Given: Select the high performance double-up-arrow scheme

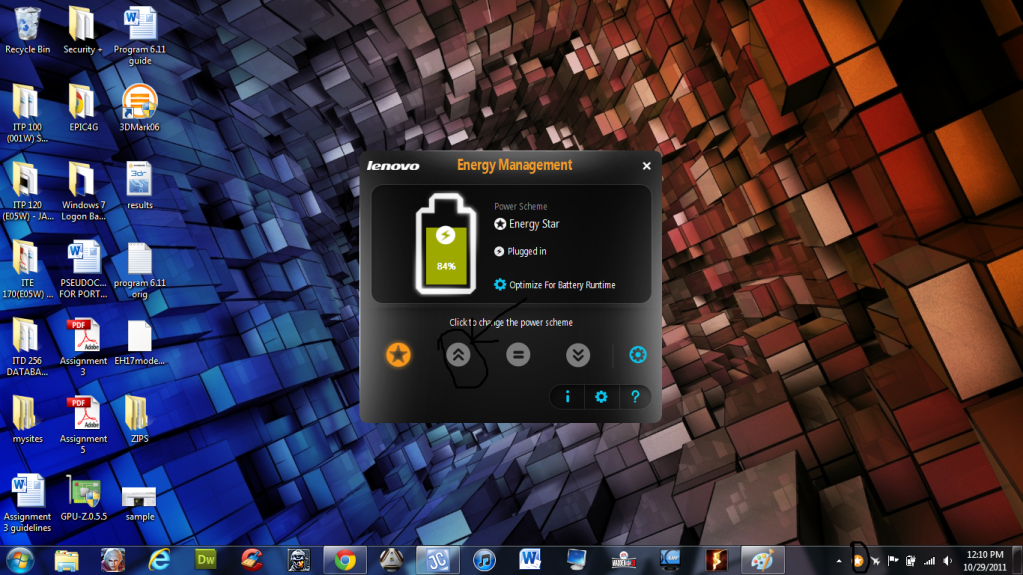Looking at the screenshot, I should pyautogui.click(x=458, y=355).
